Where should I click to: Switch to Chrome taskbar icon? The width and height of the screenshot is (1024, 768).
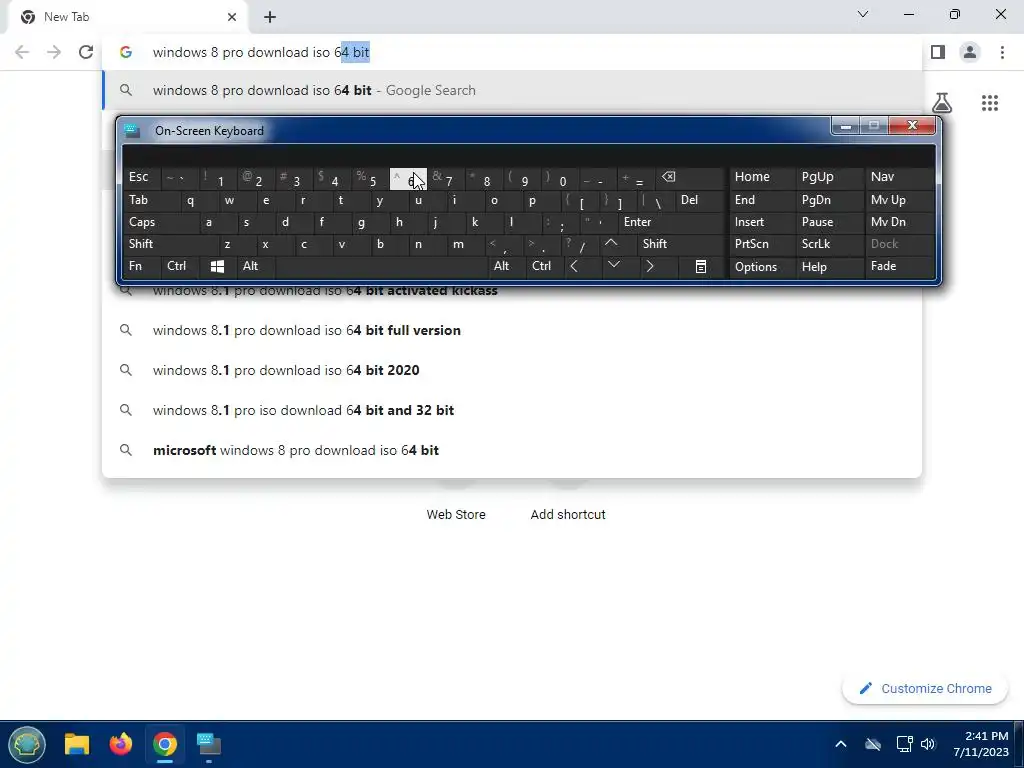[x=165, y=744]
